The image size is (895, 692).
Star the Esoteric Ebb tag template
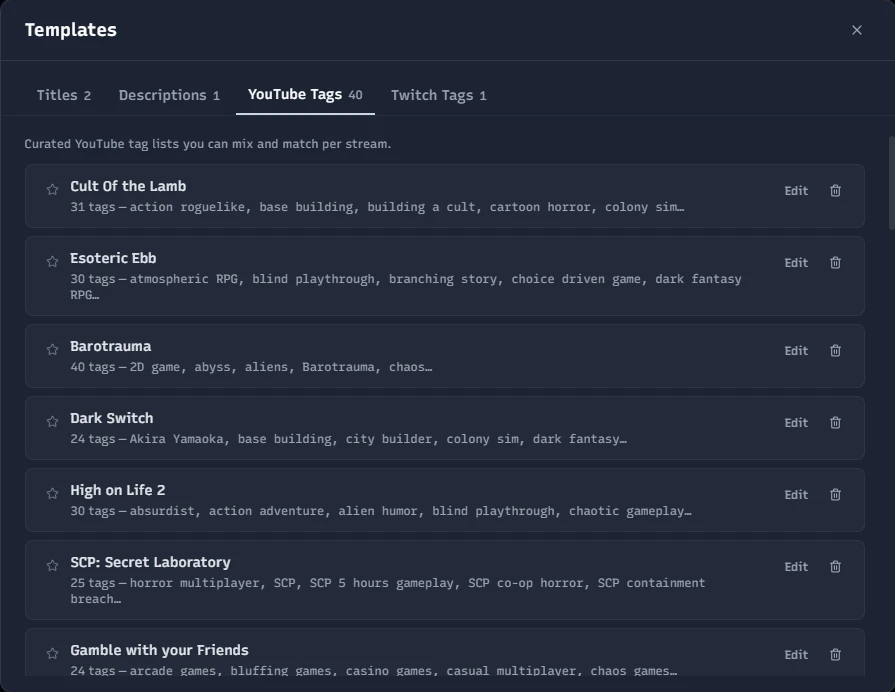[53, 261]
